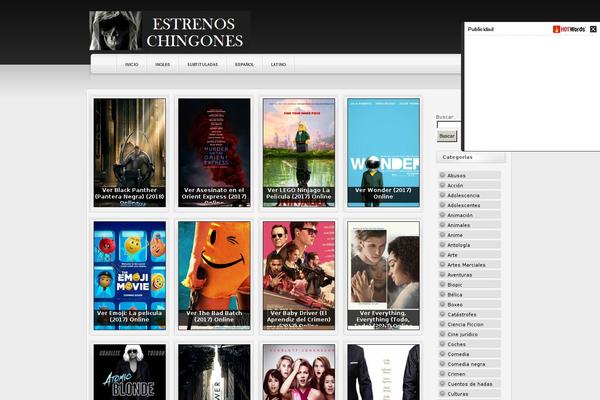Select the Crimen category link

[x=457, y=374]
